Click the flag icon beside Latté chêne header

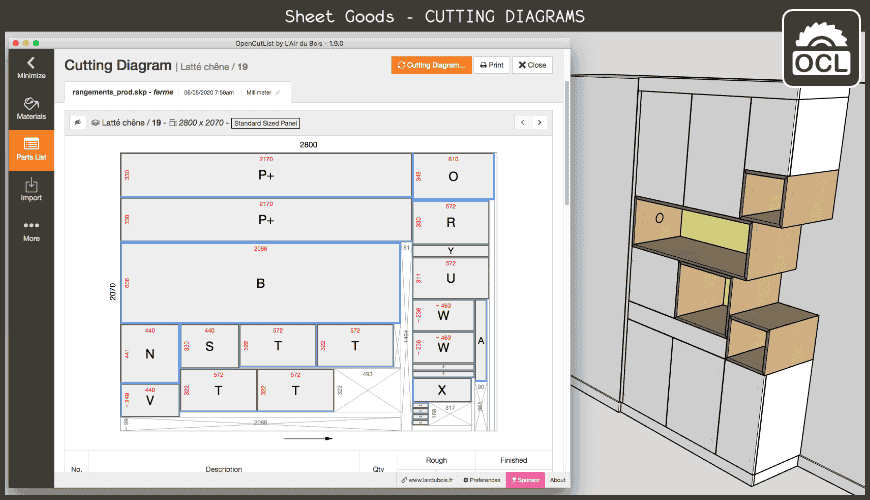click(78, 123)
